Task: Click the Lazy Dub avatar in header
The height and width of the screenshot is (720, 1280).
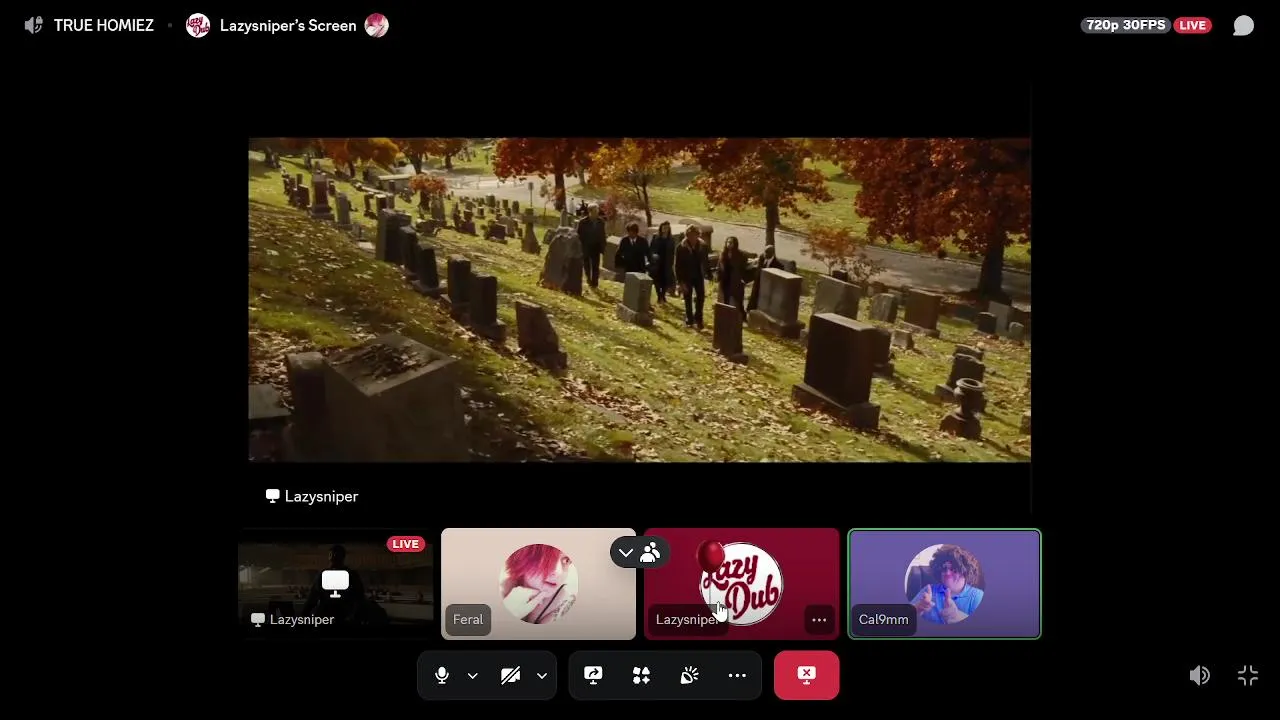Action: tap(198, 26)
